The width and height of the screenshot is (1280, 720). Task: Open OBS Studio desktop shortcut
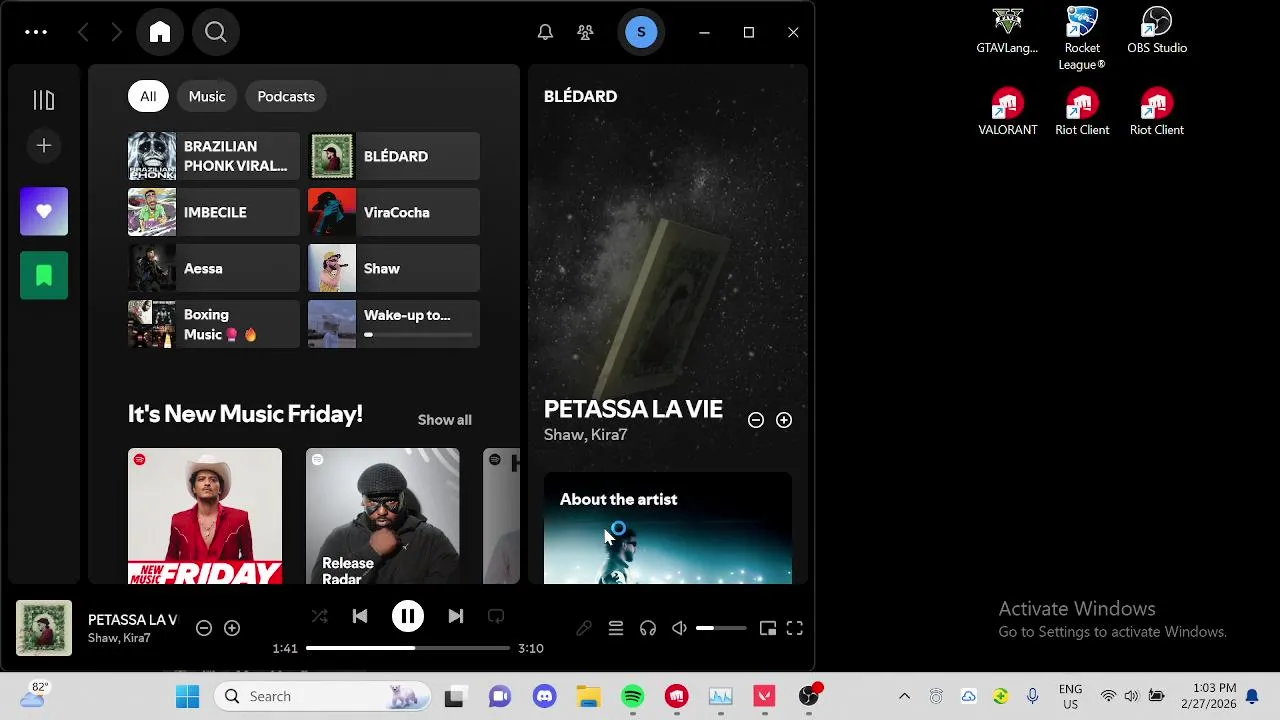[1157, 31]
